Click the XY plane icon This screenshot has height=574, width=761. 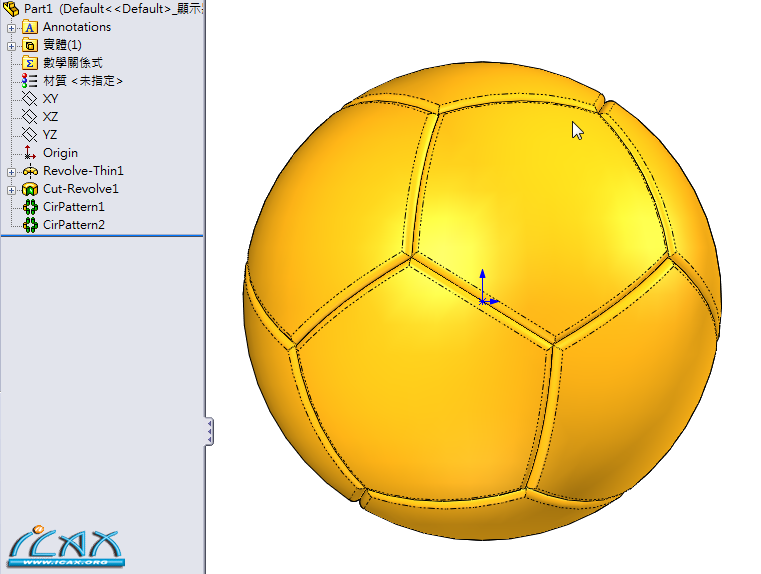click(x=30, y=99)
